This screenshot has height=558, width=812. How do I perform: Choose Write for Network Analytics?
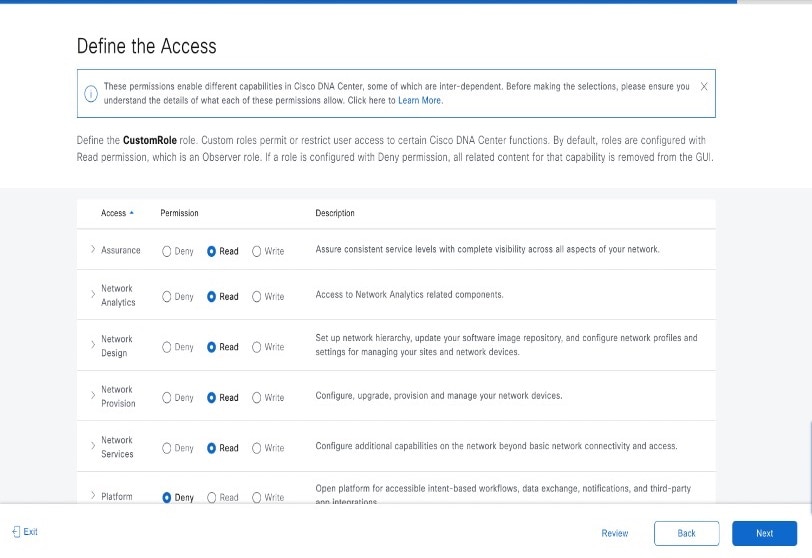pos(256,297)
